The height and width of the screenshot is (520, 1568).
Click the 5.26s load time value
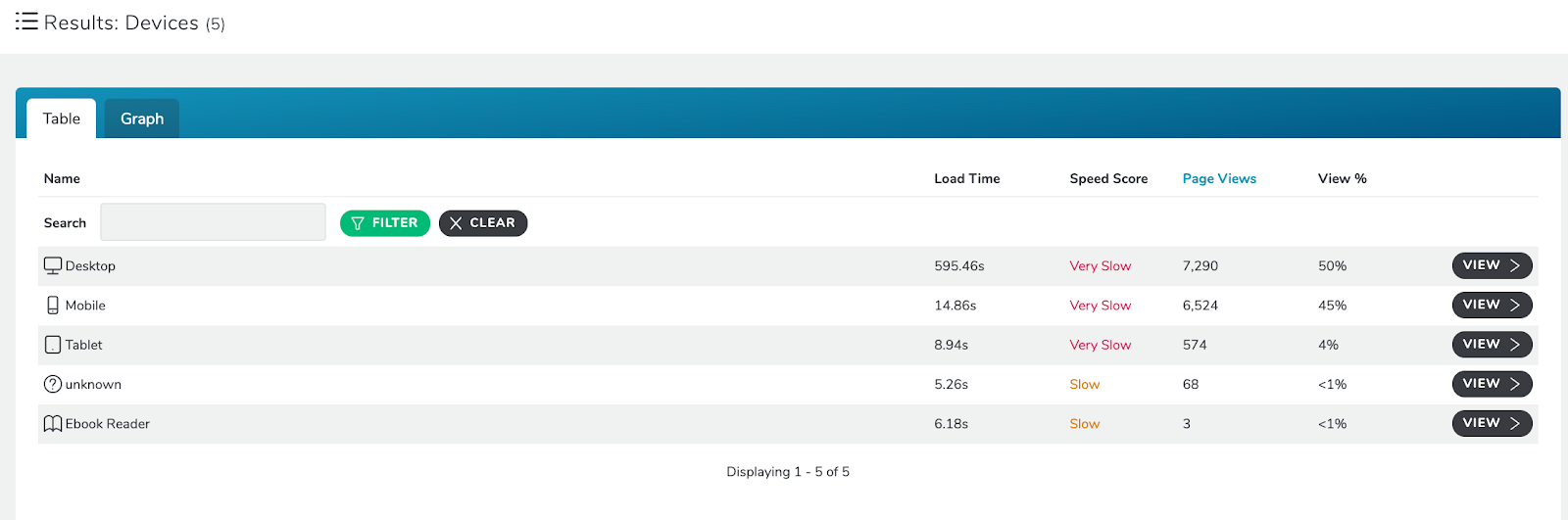(x=951, y=385)
